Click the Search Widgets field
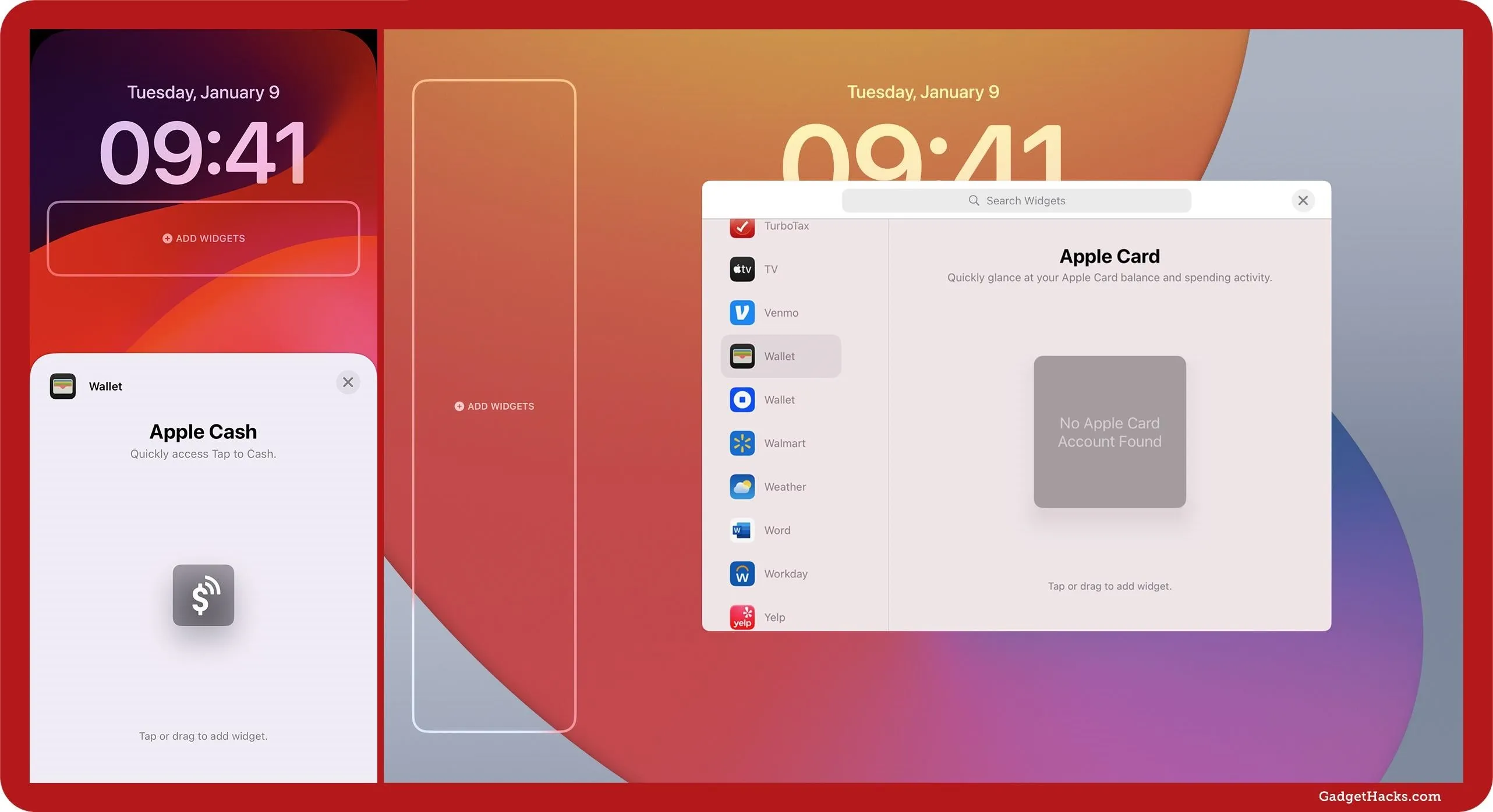The width and height of the screenshot is (1493, 812). 1016,200
